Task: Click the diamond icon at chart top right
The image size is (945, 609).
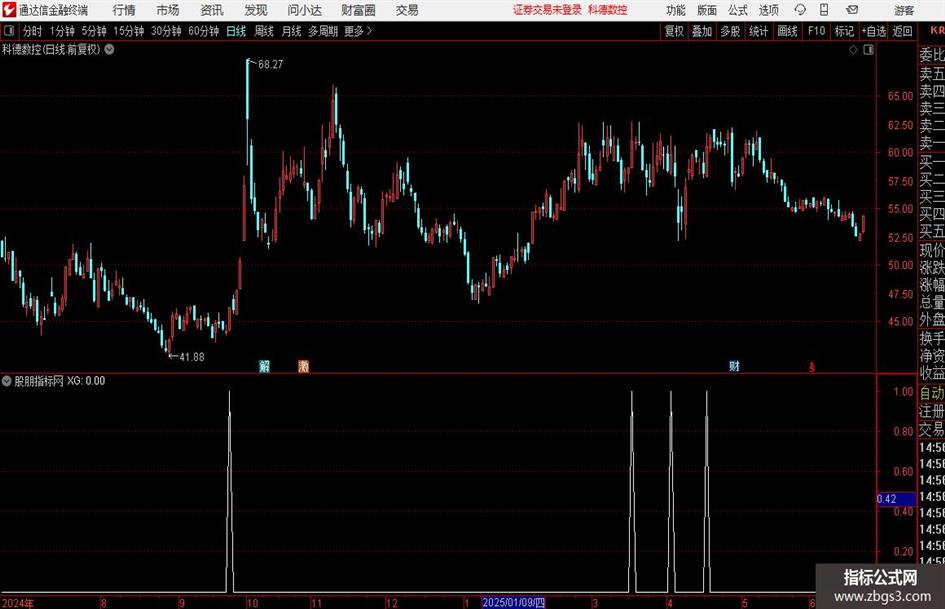Action: 853,50
